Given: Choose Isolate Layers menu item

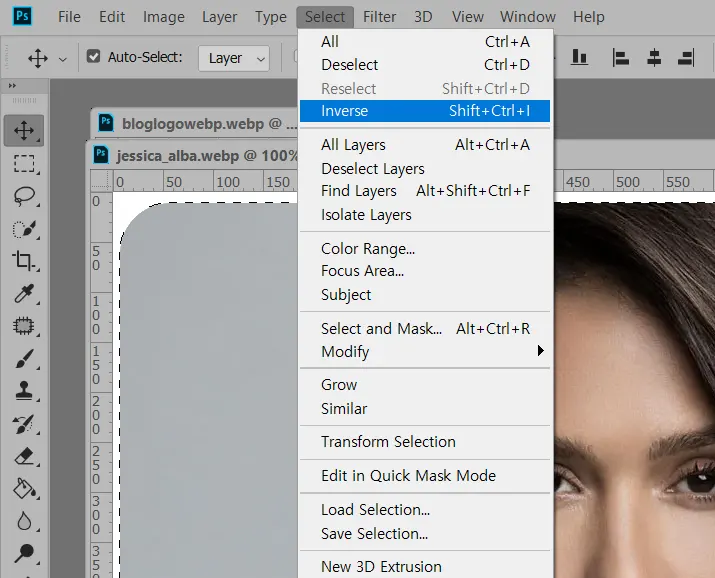Looking at the screenshot, I should pos(425,215).
